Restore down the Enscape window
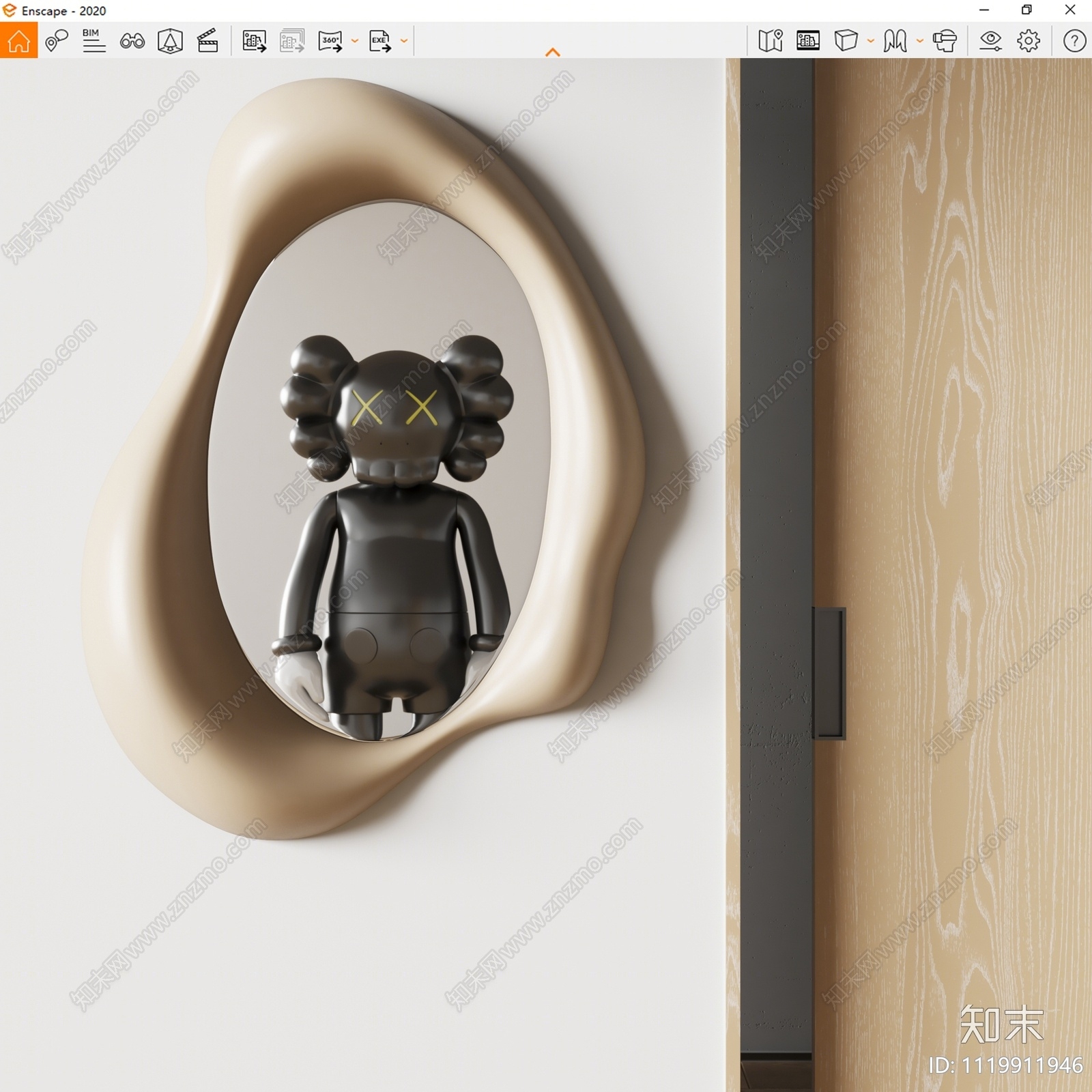Viewport: 1092px width, 1092px height. (x=1026, y=10)
